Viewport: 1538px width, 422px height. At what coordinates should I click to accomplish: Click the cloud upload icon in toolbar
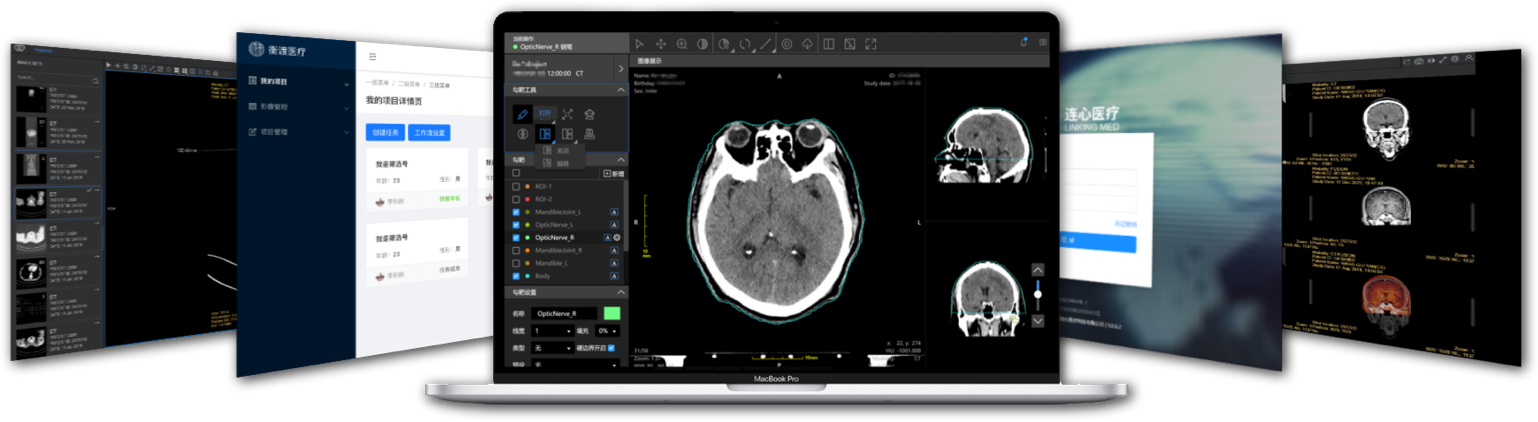click(x=807, y=44)
